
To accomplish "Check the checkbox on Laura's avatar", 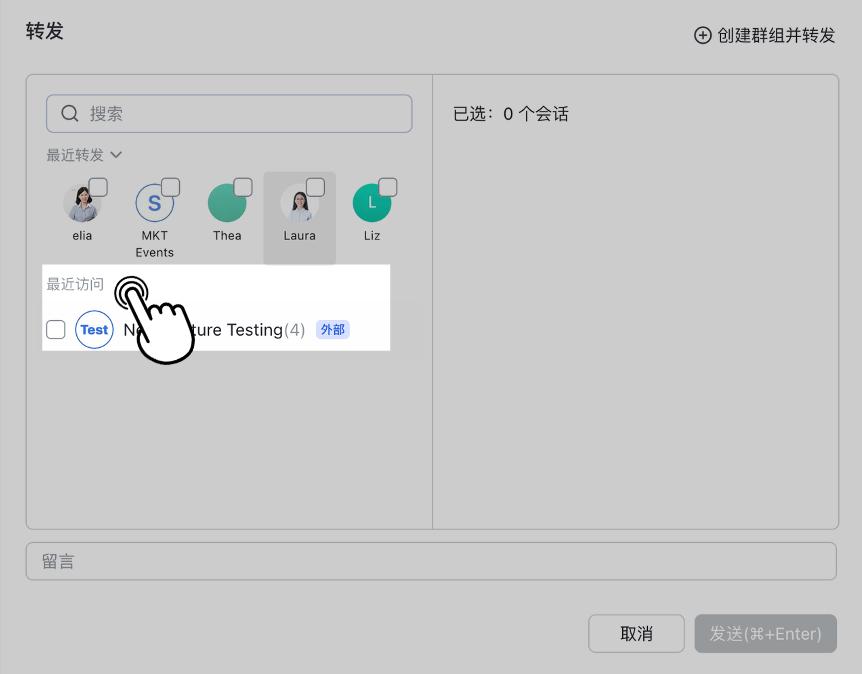I will coord(314,186).
